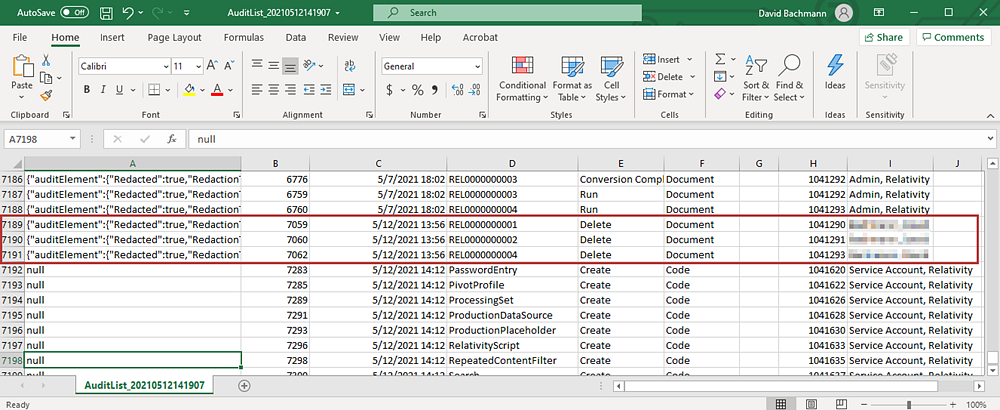Image resolution: width=1000 pixels, height=410 pixels.
Task: Click the Decrease Indent icon
Action: point(311,89)
